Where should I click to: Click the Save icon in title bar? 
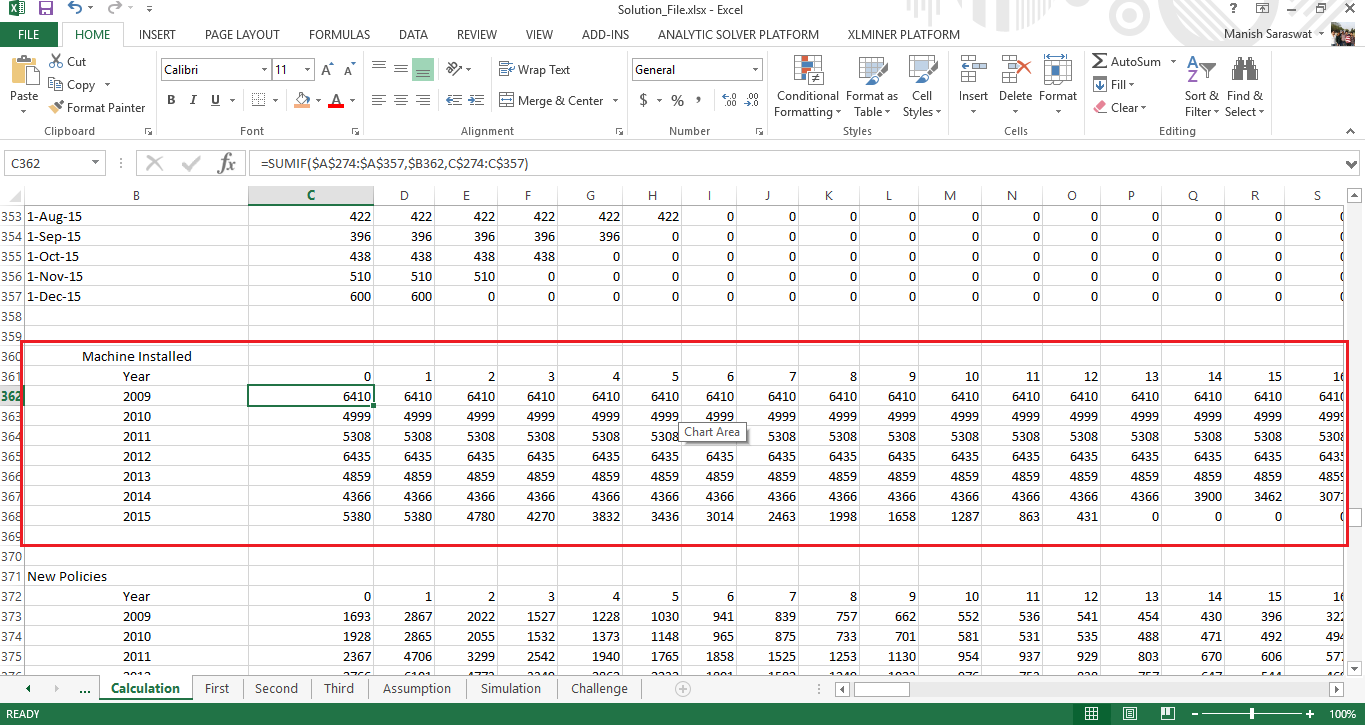pyautogui.click(x=46, y=9)
